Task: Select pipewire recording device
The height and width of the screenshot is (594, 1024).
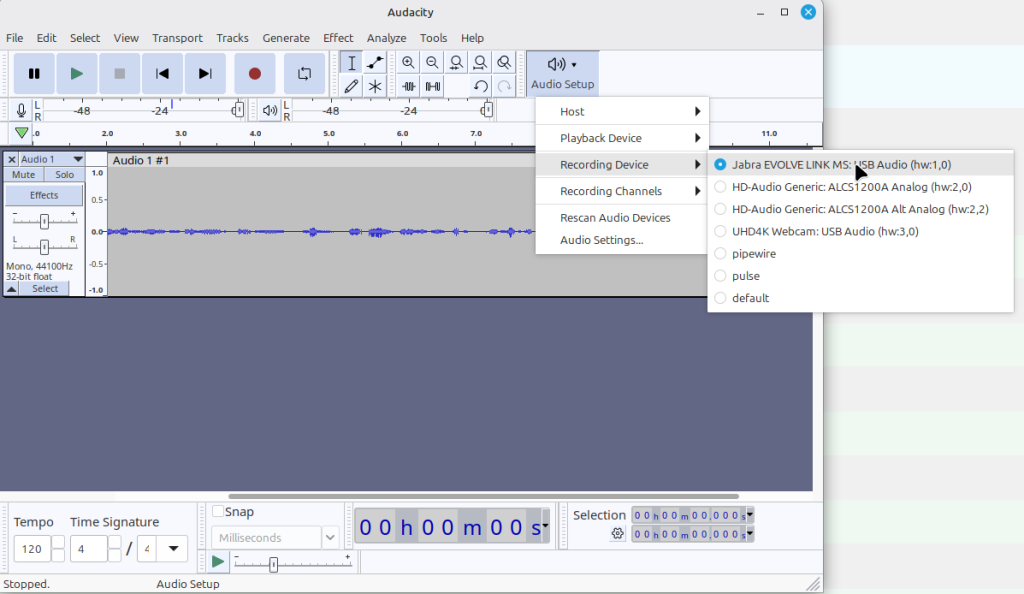Action: click(861, 253)
